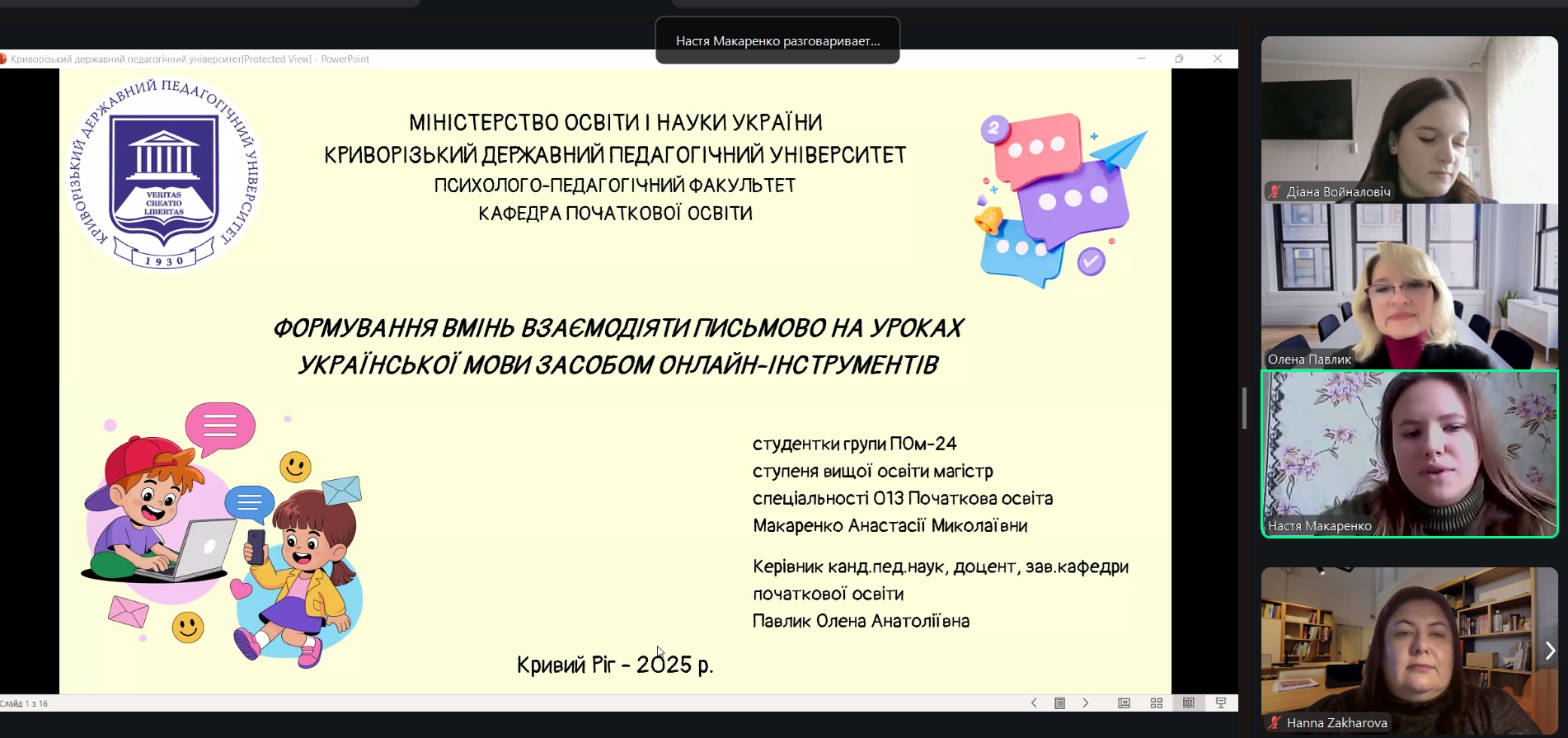Click muted mic icon beside Hanna Zakharova
This screenshot has width=1568, height=738.
[x=1275, y=723]
